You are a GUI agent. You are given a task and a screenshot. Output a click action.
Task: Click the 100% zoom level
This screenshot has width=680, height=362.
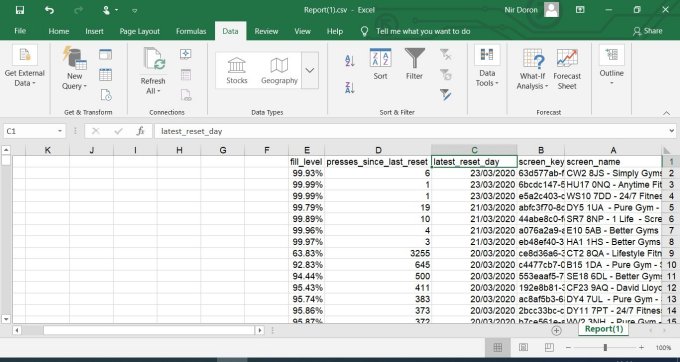click(x=663, y=348)
